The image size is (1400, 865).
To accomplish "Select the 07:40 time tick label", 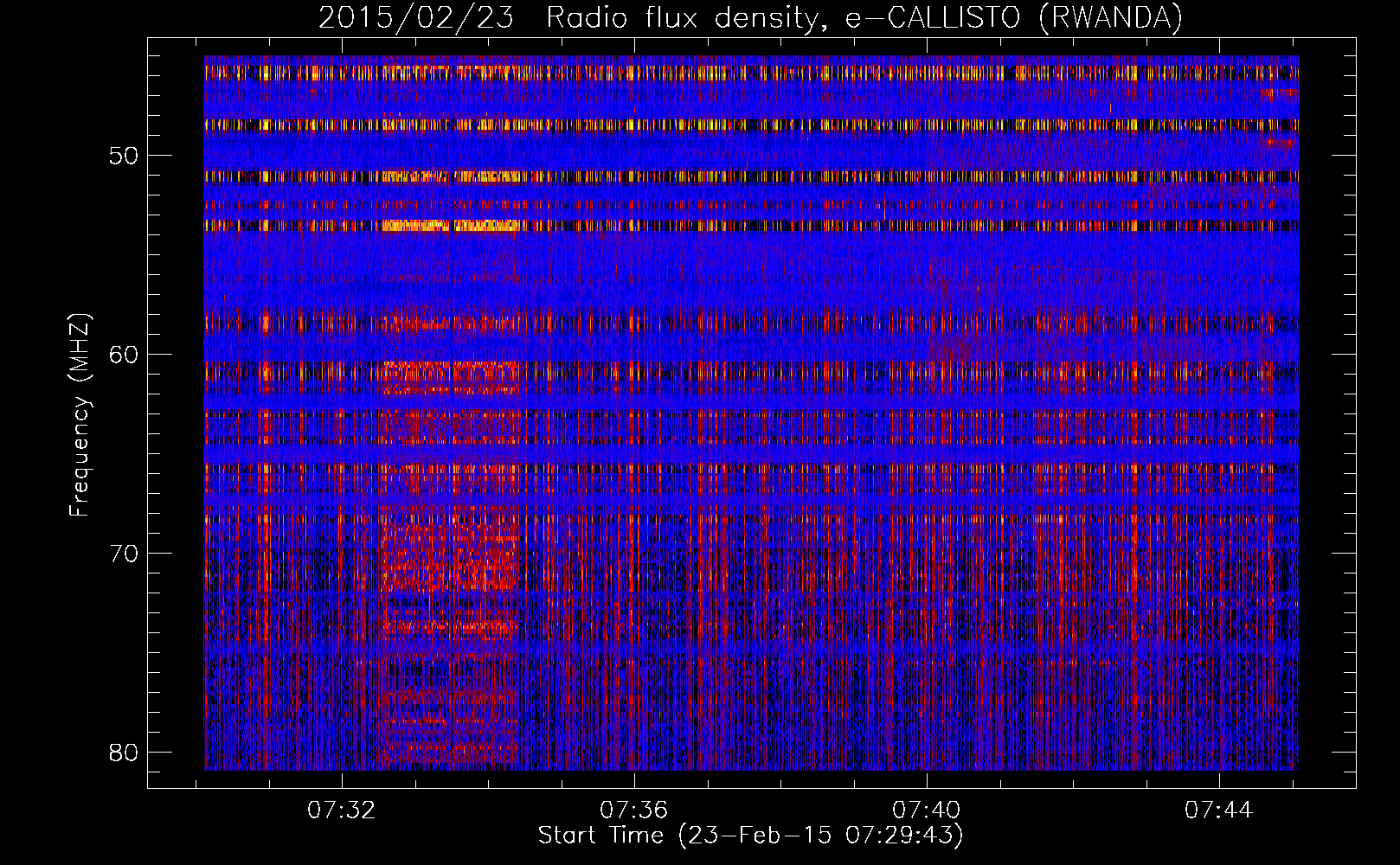I will pos(927,811).
